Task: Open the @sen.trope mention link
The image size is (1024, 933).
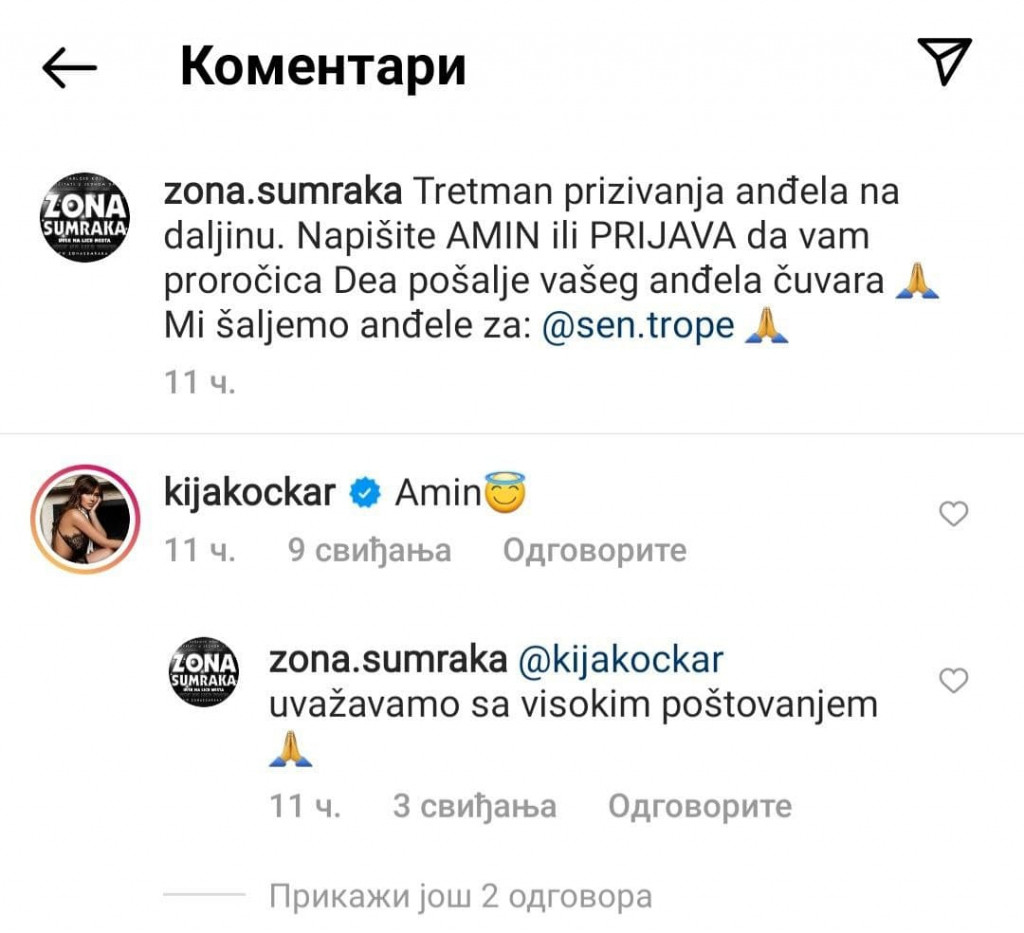Action: pyautogui.click(x=638, y=325)
